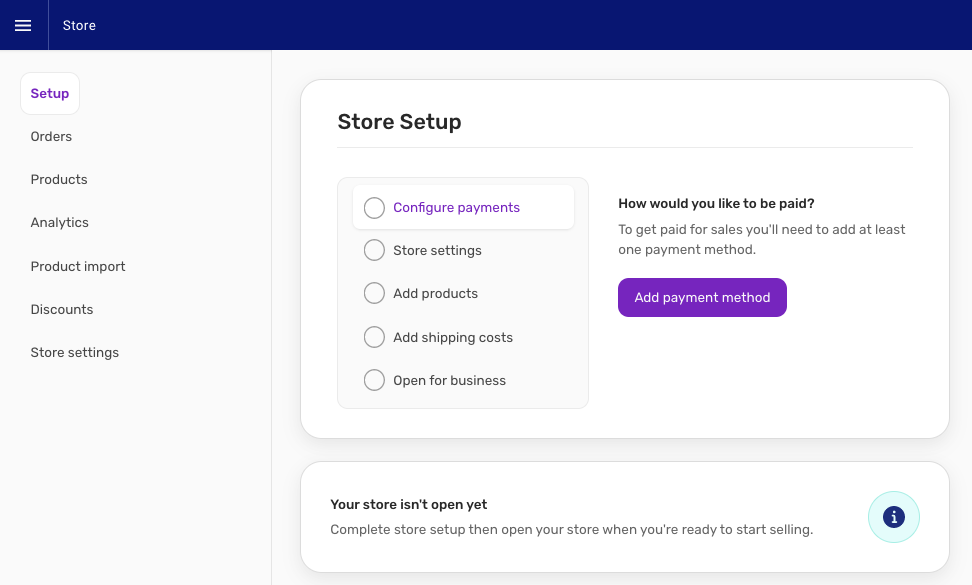Click the Configure payments step label
Screen dimensions: 972x585
coord(456,208)
